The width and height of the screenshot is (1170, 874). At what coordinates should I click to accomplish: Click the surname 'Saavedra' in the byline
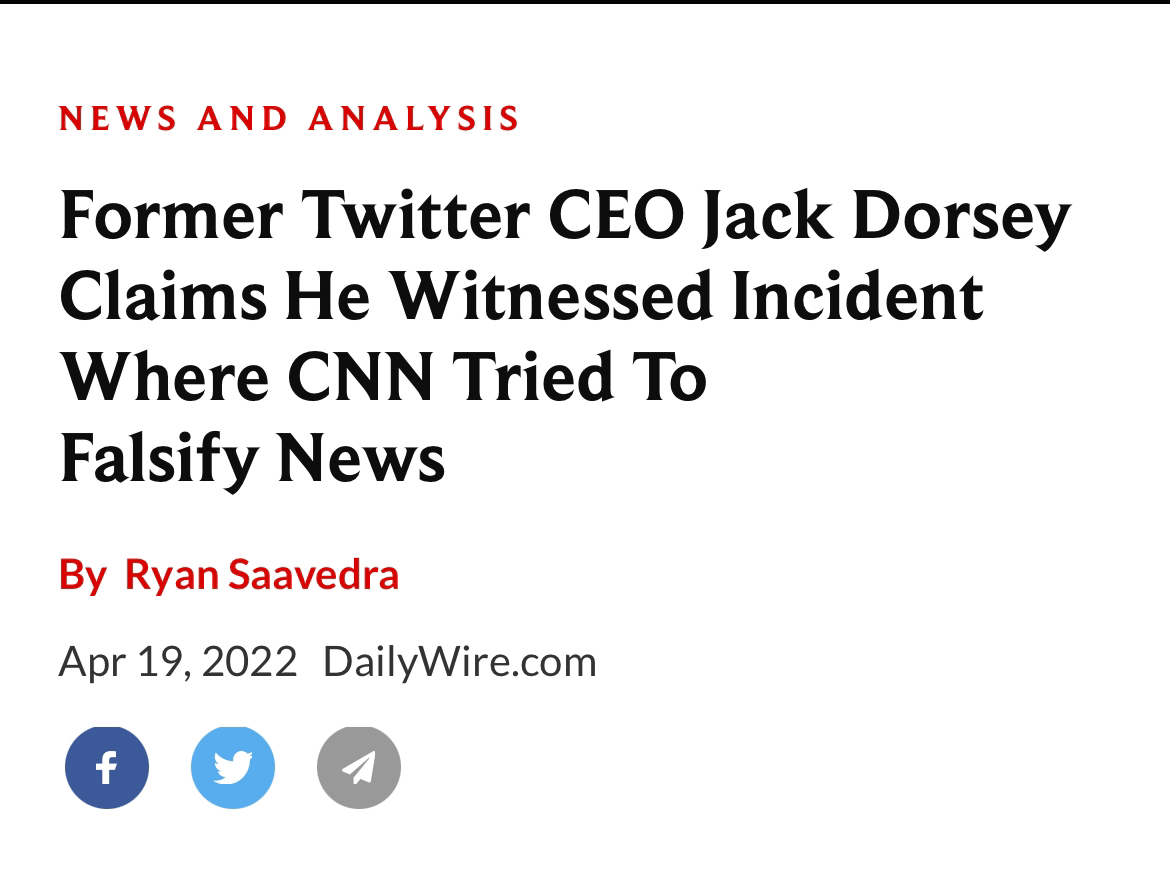tap(313, 575)
